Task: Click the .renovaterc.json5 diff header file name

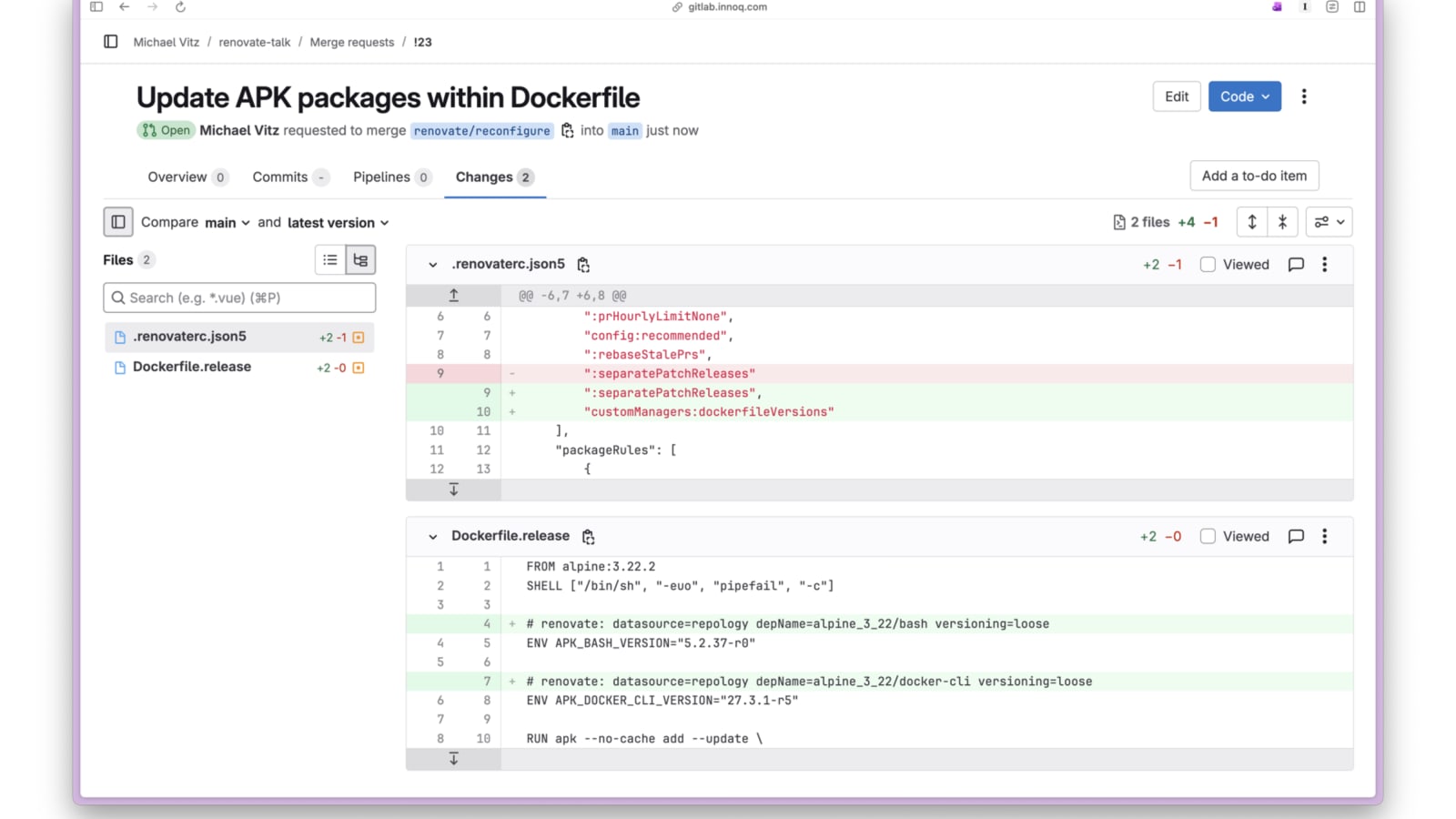Action: [508, 264]
